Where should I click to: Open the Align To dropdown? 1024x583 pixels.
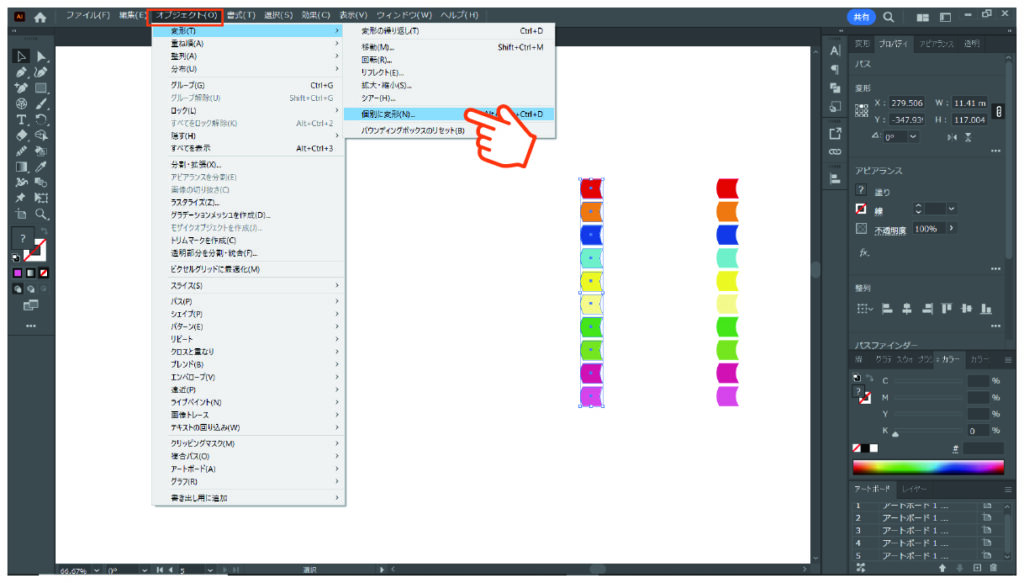865,309
